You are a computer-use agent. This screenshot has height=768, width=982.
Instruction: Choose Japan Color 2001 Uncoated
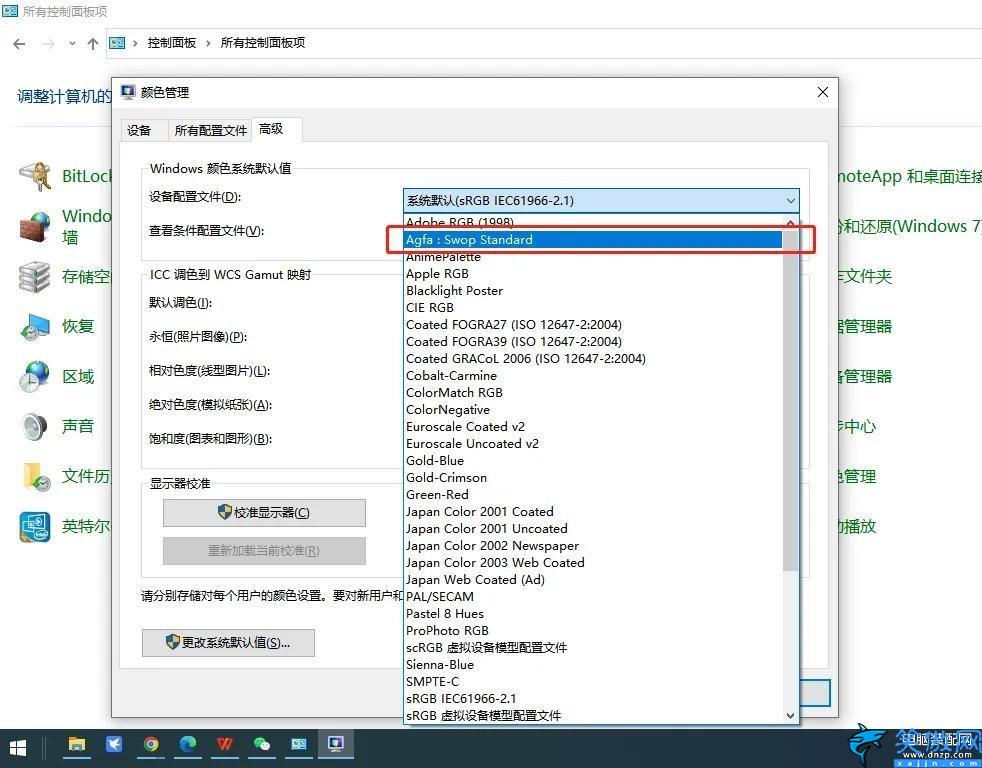pos(594,529)
